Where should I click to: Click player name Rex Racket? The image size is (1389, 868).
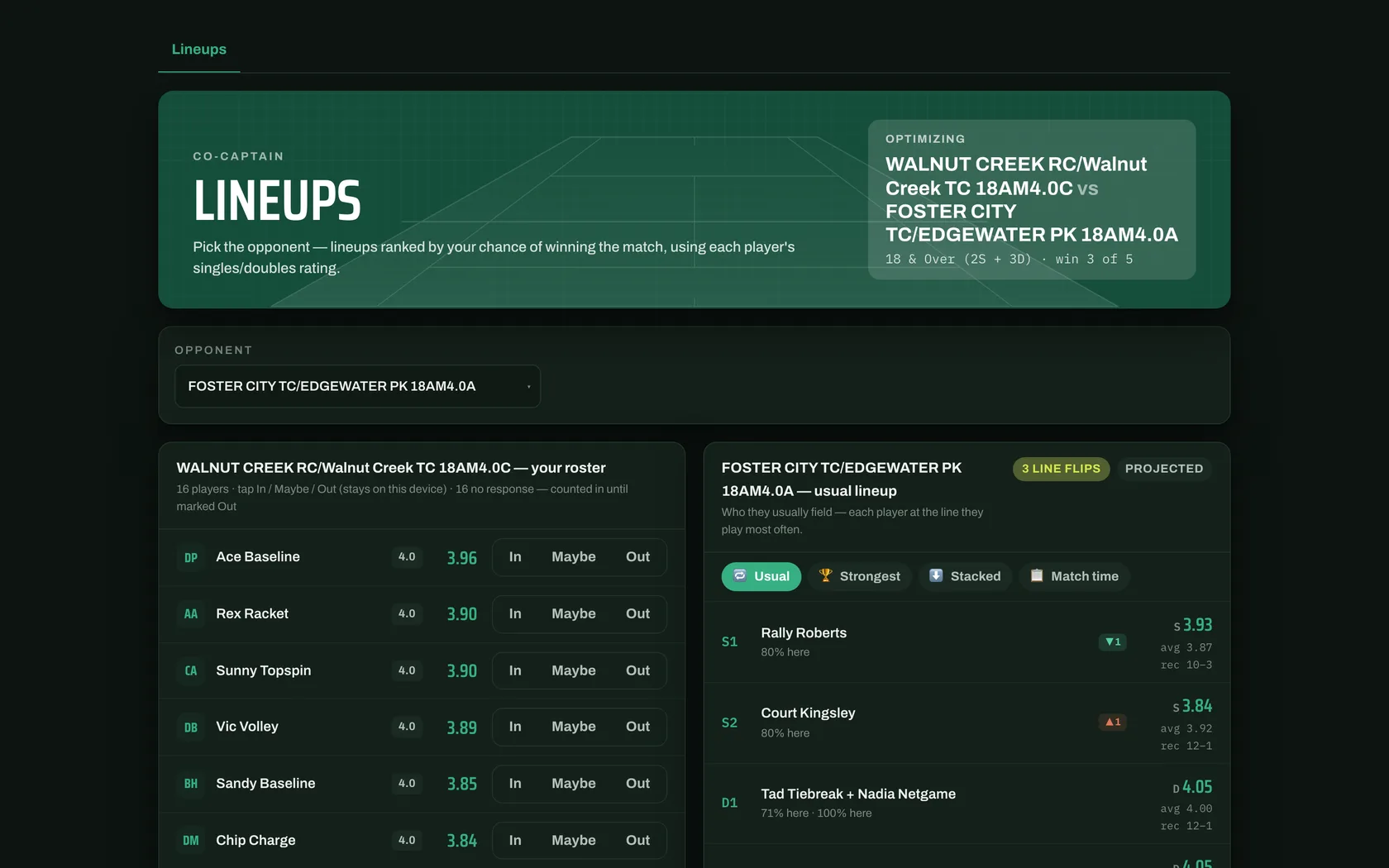tap(252, 614)
